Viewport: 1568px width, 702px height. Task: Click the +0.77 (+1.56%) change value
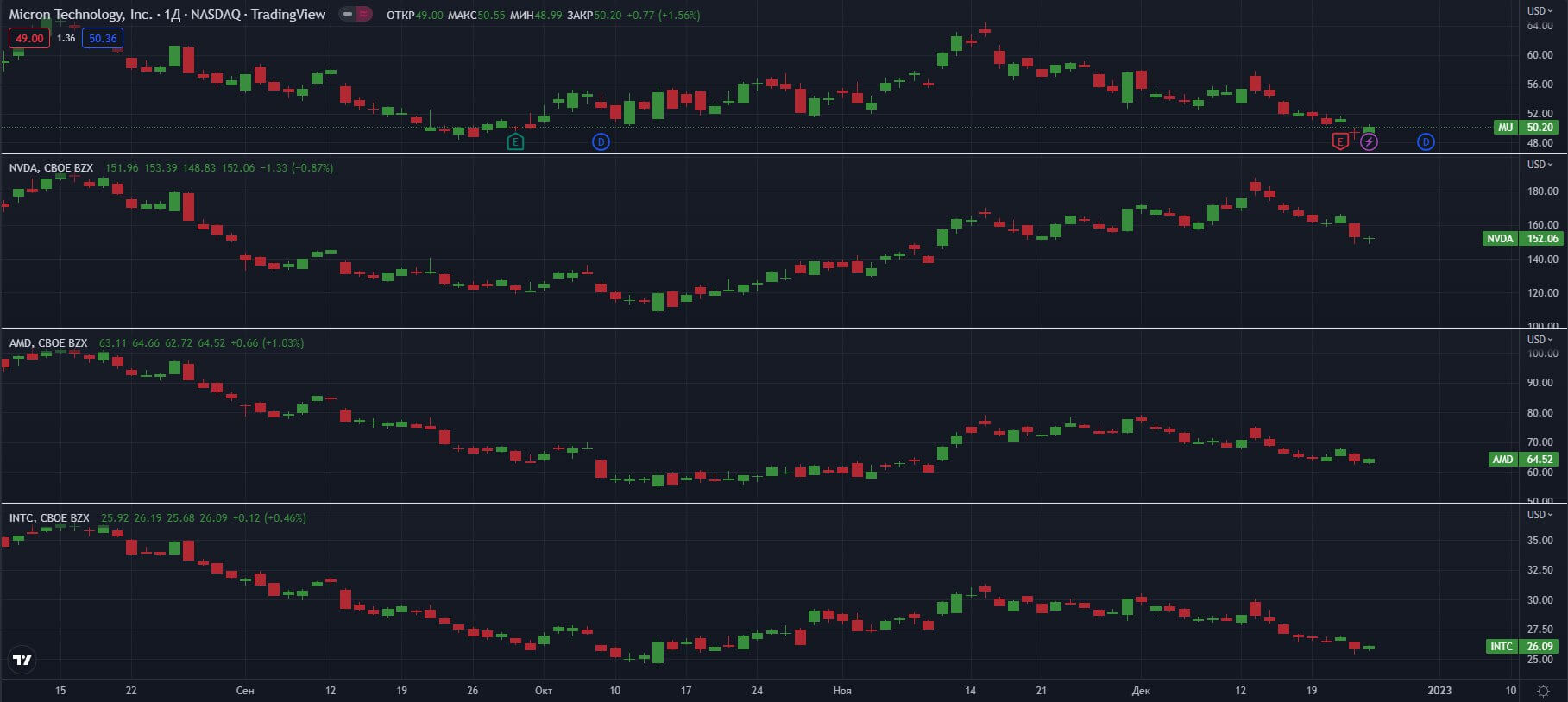point(663,15)
